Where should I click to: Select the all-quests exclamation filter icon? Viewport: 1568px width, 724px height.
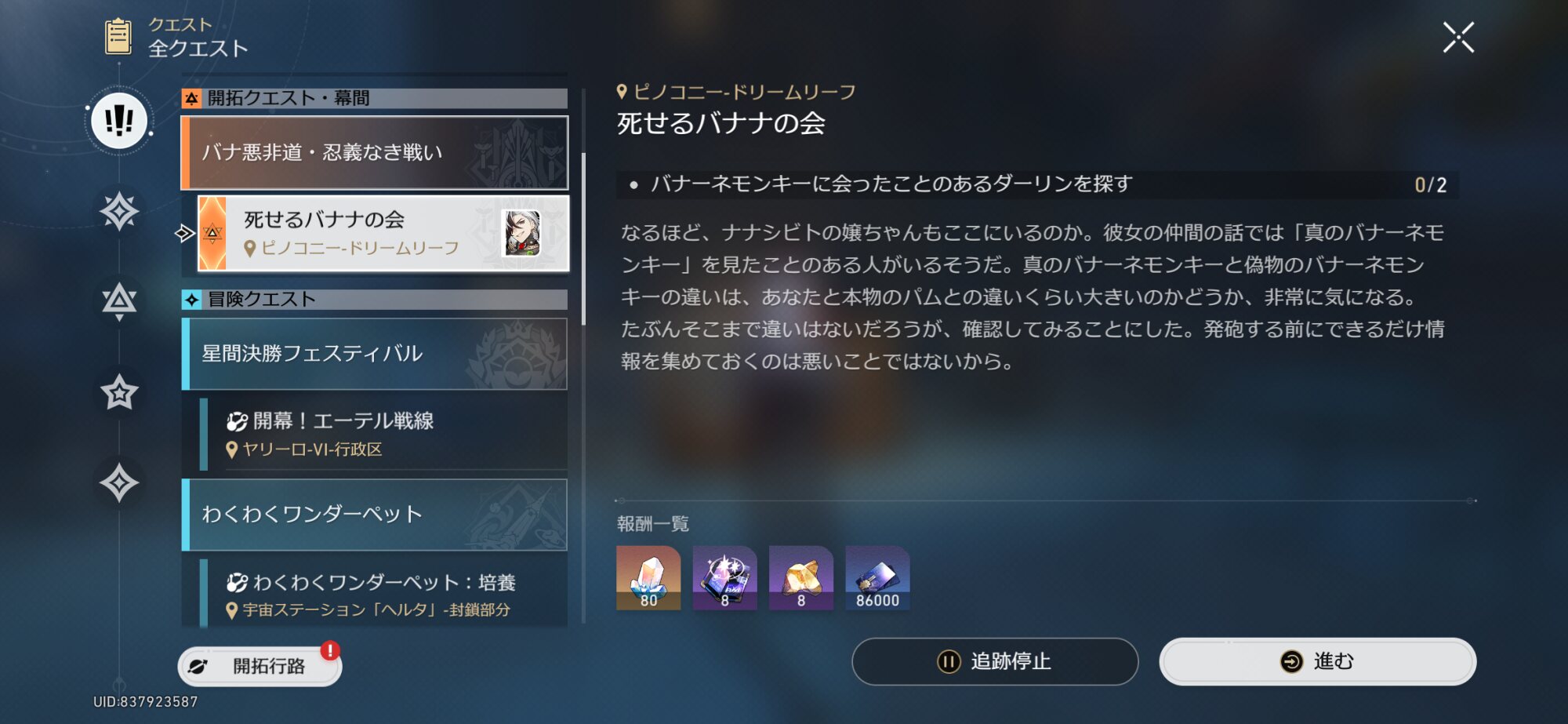point(119,121)
